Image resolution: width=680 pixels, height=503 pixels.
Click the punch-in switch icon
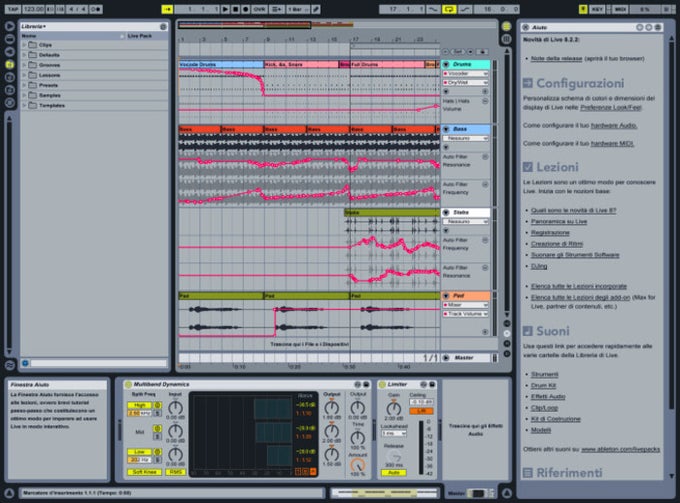tap(433, 9)
